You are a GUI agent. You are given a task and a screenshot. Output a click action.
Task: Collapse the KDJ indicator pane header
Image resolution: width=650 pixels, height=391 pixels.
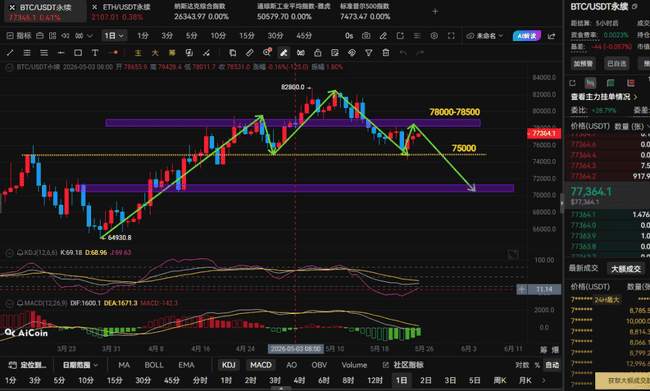pos(9,253)
